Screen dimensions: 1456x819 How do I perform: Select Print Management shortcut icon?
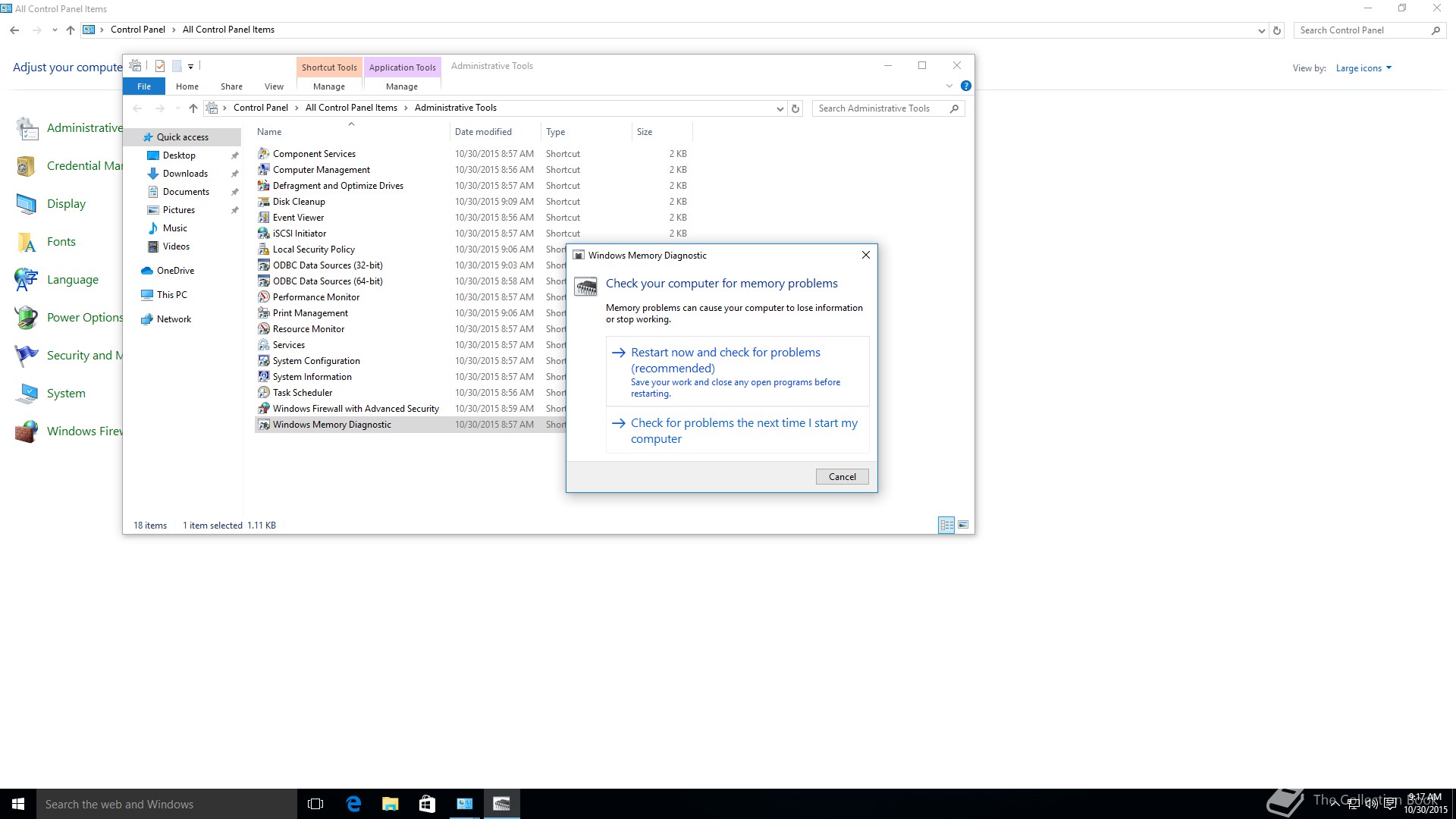click(x=263, y=312)
